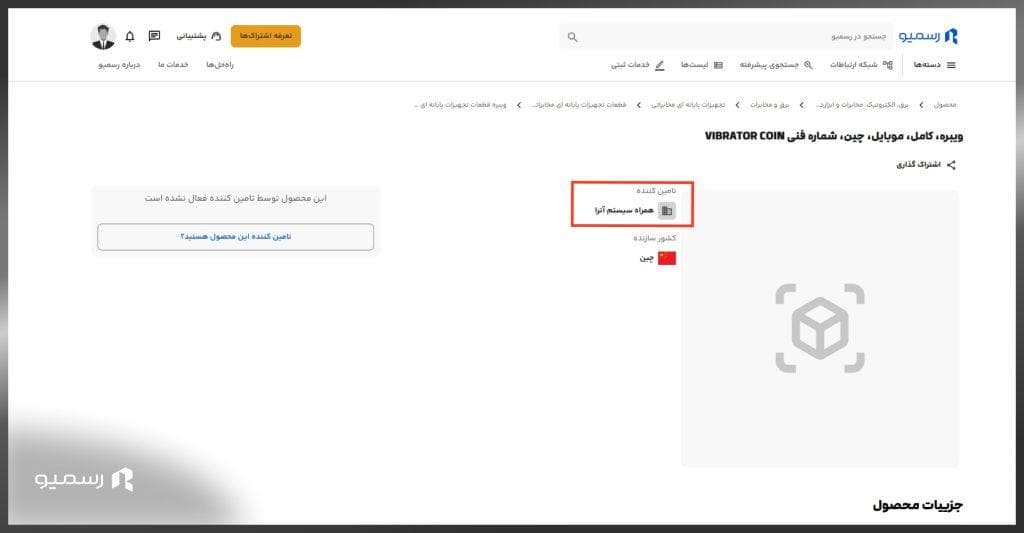Click the برق و مخابرات breadcrumb

click(x=770, y=105)
